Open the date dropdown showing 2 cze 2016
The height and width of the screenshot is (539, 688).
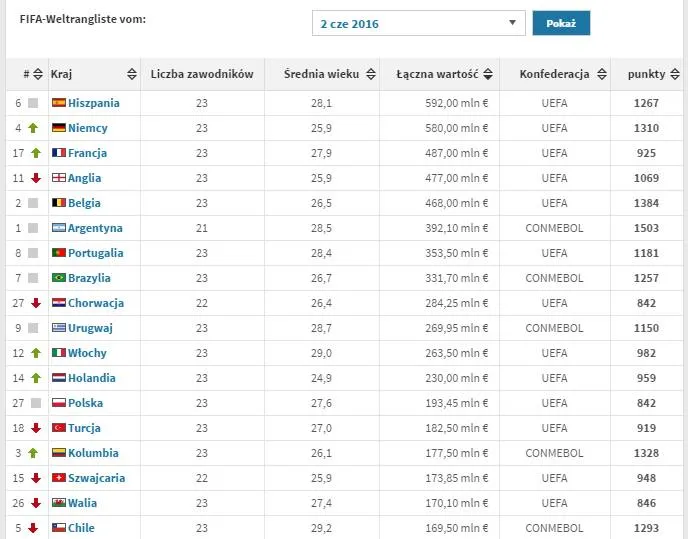click(419, 23)
